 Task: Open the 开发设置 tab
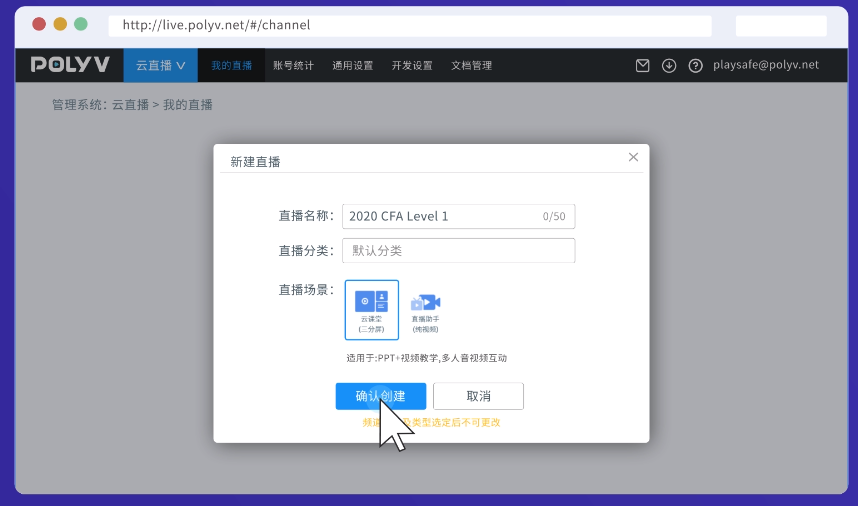pos(412,66)
